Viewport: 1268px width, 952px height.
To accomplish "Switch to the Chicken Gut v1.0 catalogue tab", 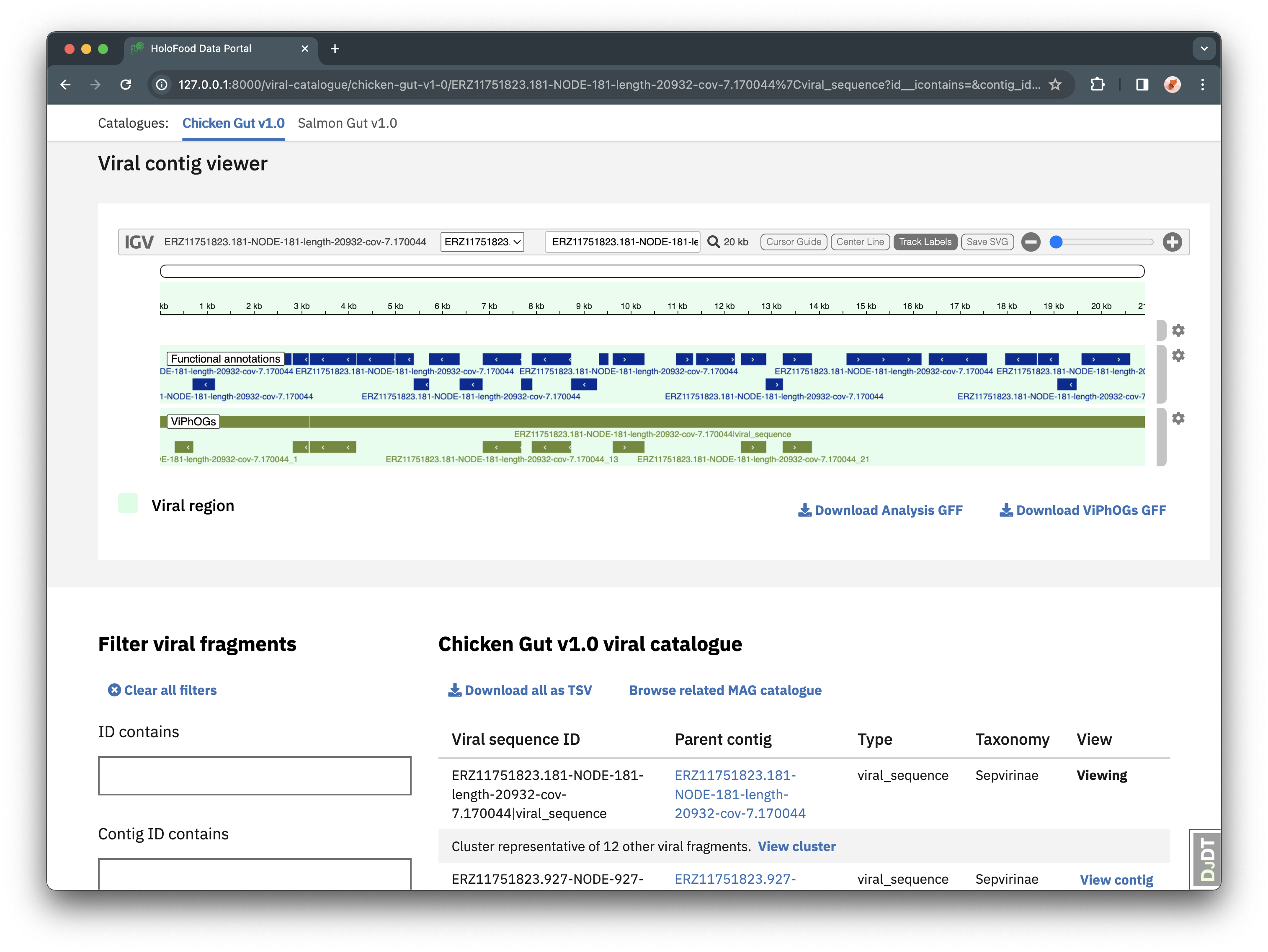I will (x=233, y=123).
